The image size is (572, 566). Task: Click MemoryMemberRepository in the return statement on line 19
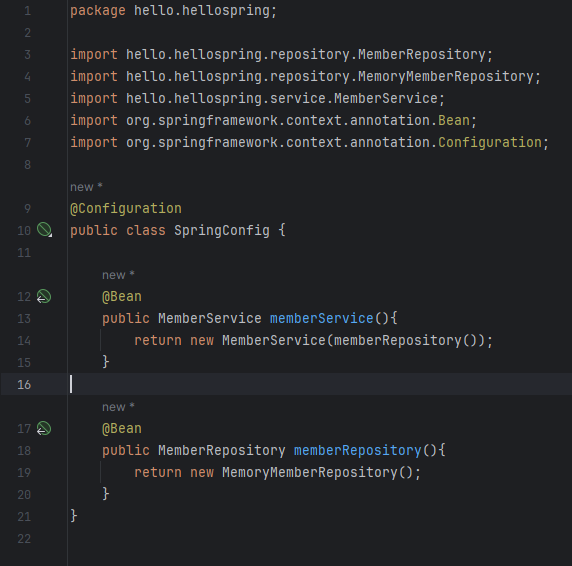pos(310,472)
